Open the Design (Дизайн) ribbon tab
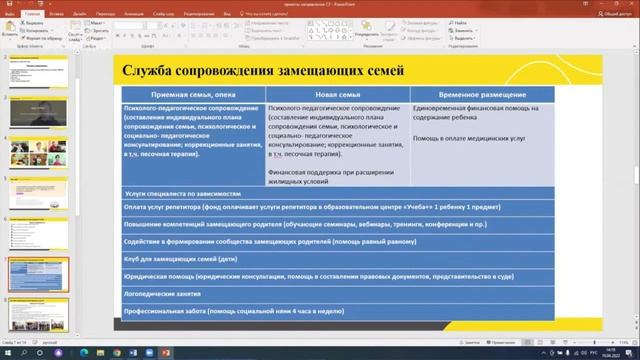Viewport: 640px width, 360px height. pyautogui.click(x=79, y=14)
